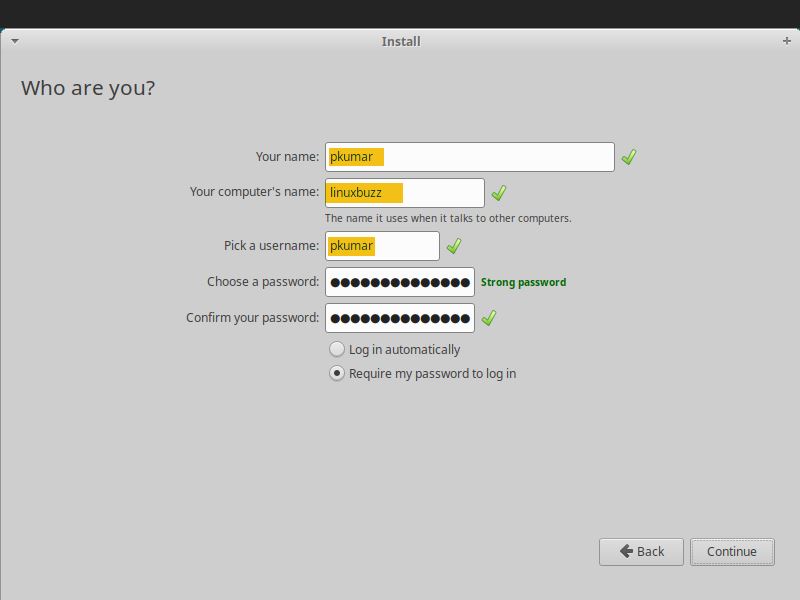Click the green checkmark beside the username field
The image size is (800, 600).
454,246
